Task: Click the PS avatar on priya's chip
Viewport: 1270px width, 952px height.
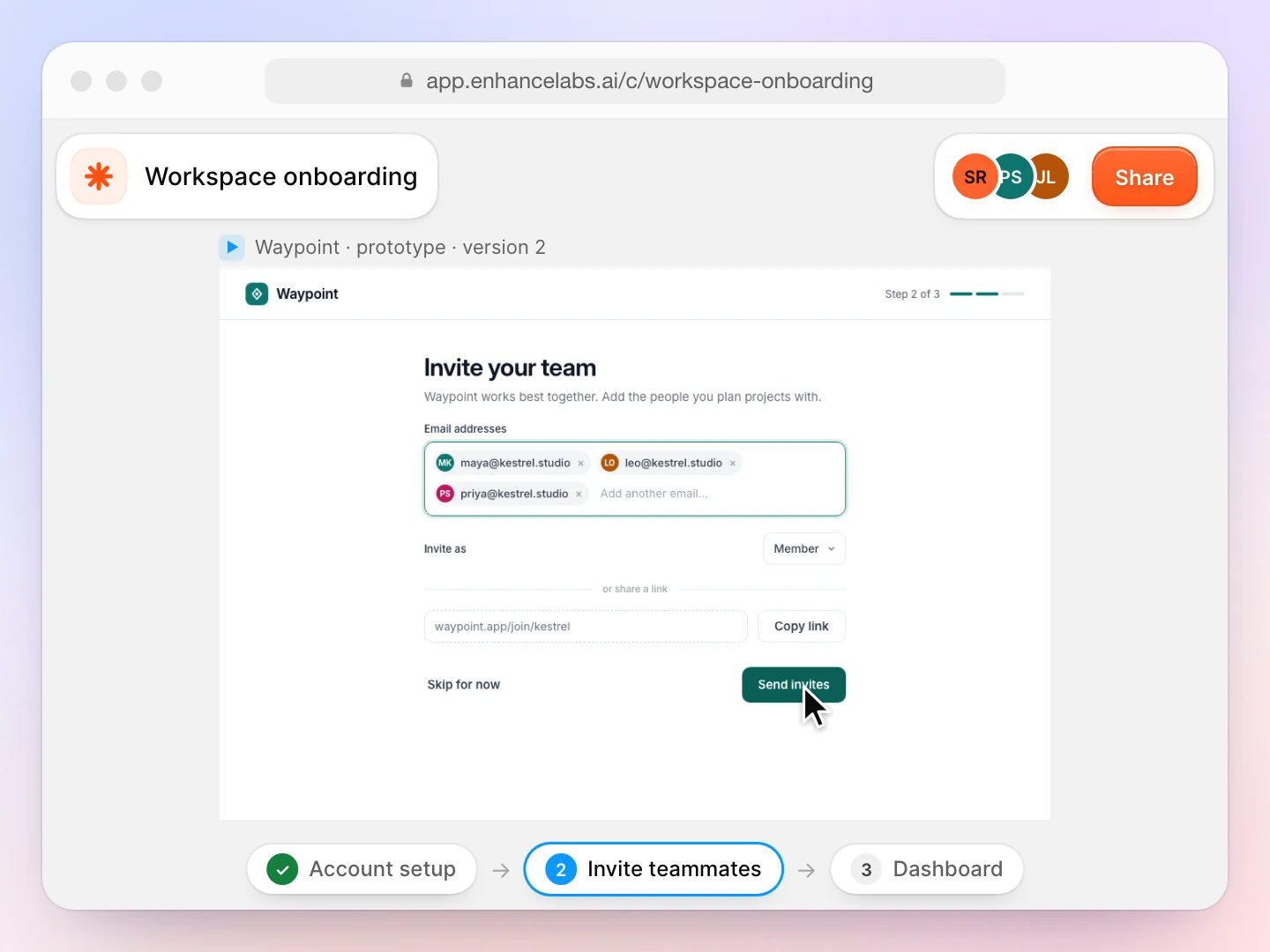Action: (x=445, y=494)
